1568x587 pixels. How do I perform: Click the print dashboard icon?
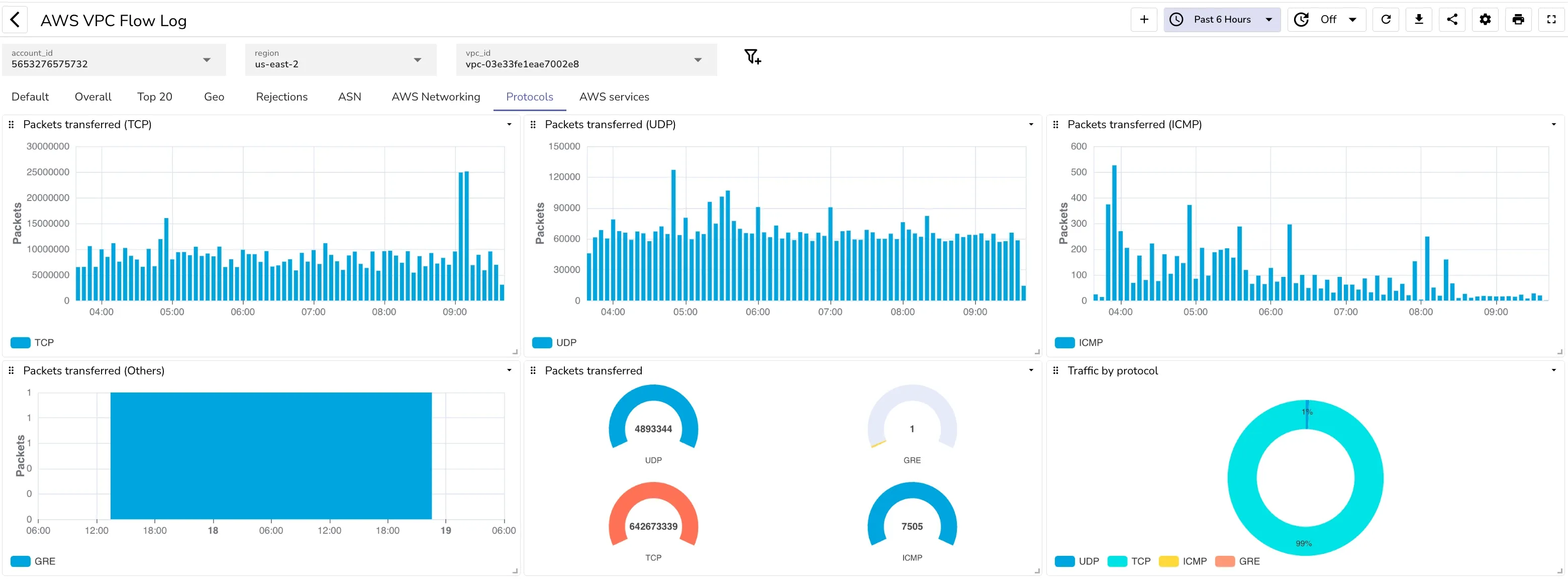[x=1518, y=20]
